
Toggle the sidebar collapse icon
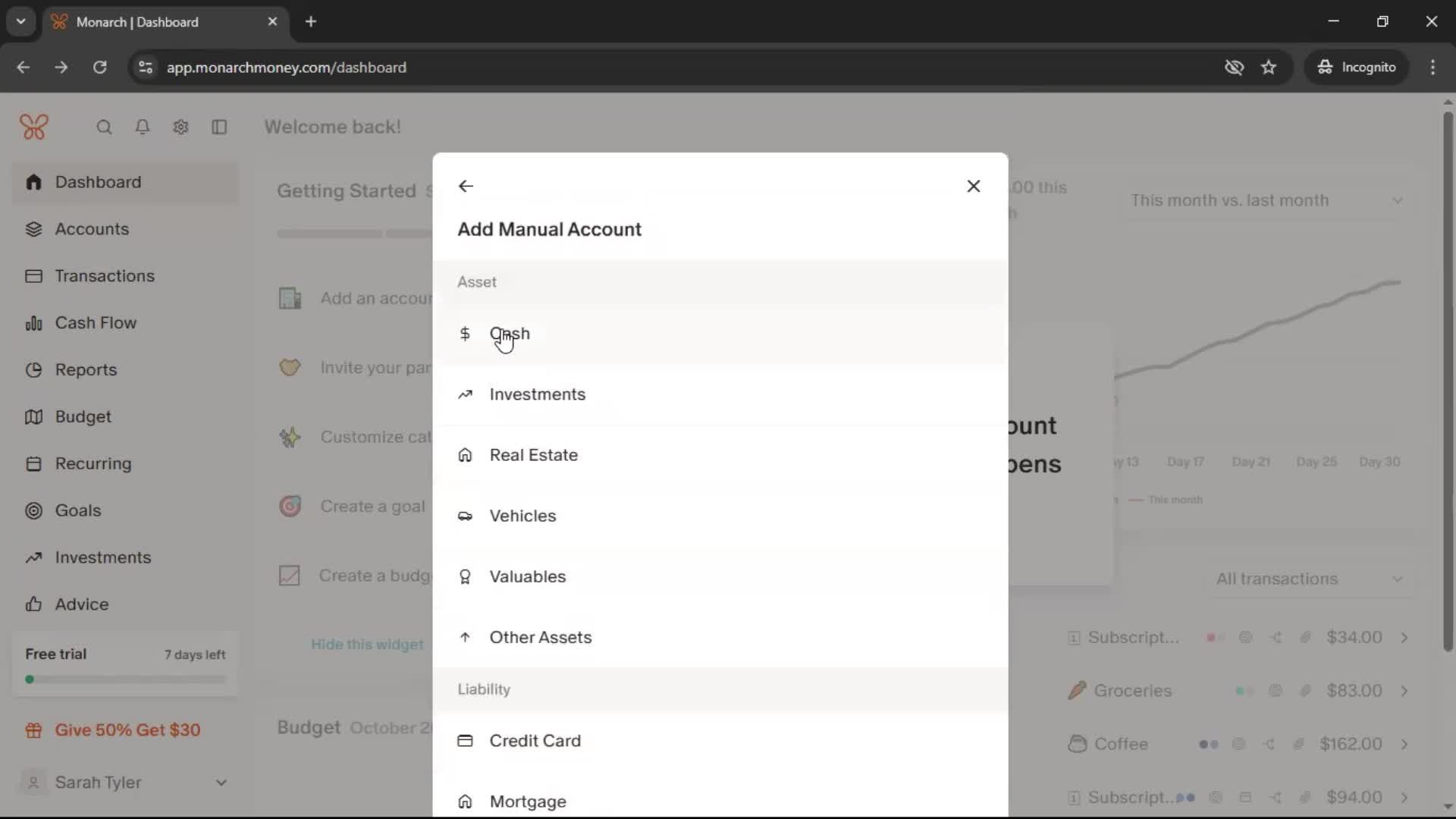point(219,127)
